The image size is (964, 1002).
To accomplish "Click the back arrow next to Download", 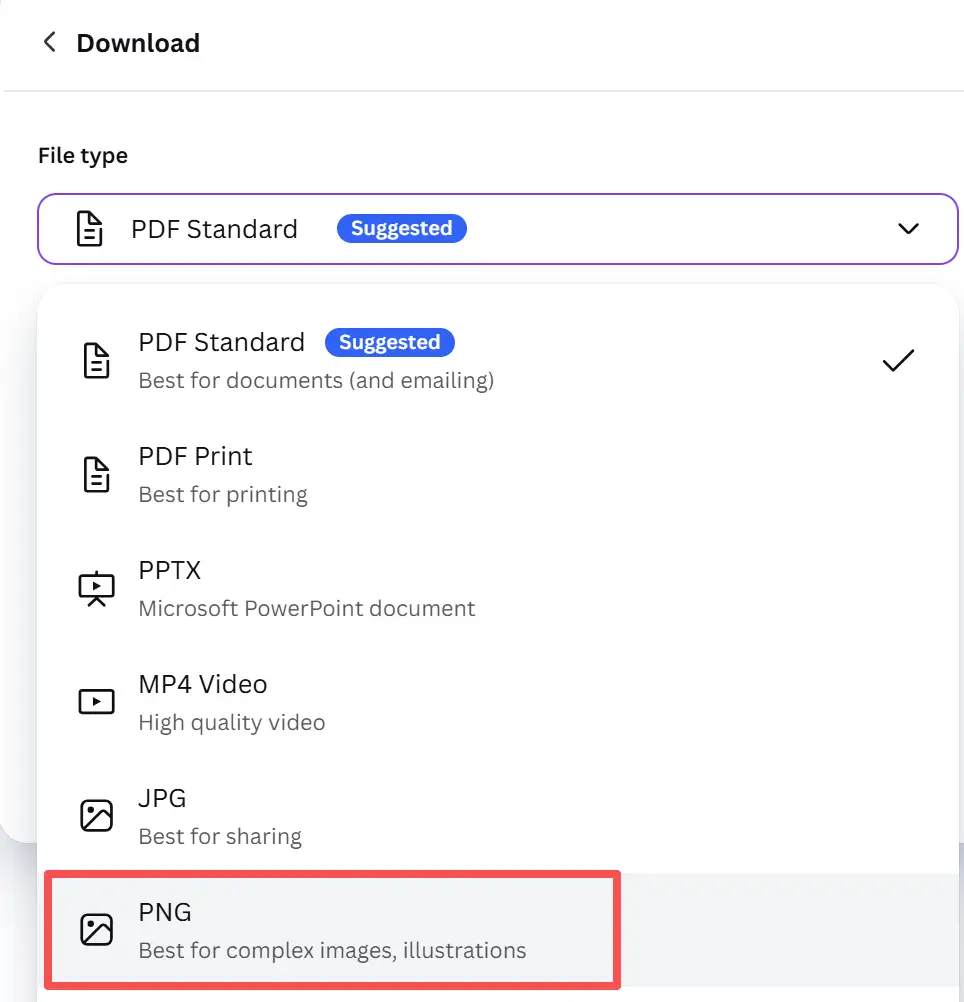I will coord(49,43).
